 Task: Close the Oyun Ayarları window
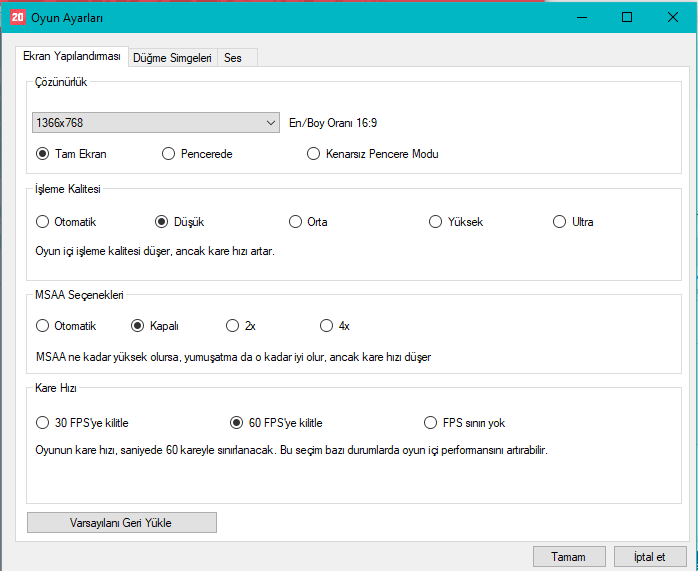(x=673, y=17)
